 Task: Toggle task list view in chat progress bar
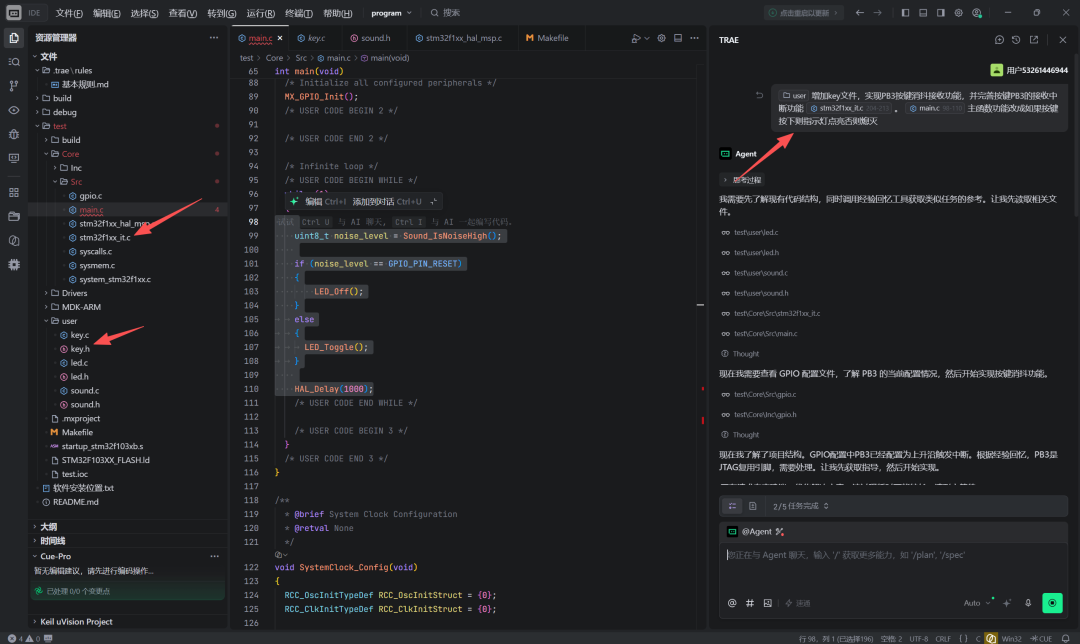tap(732, 506)
